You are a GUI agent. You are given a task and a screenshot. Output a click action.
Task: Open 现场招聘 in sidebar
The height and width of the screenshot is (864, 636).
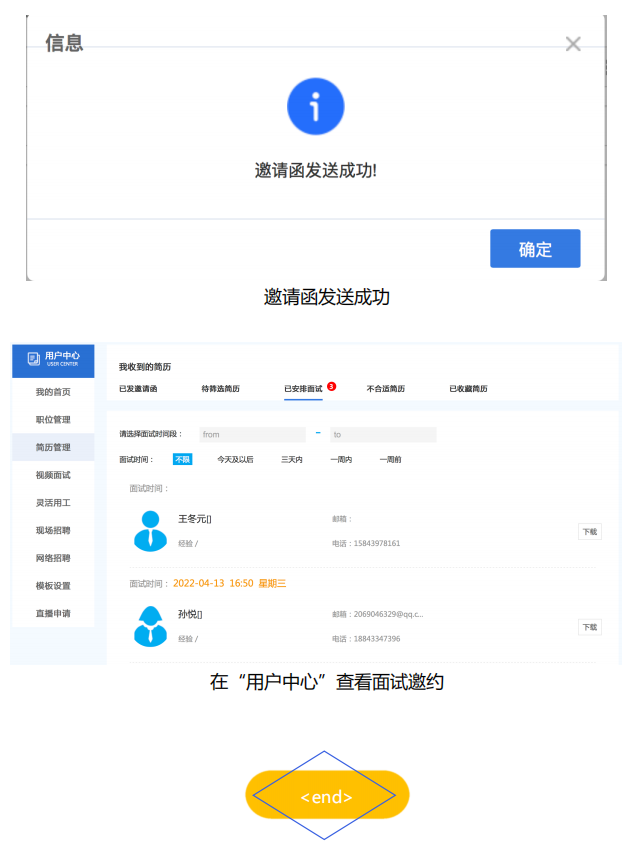53,530
